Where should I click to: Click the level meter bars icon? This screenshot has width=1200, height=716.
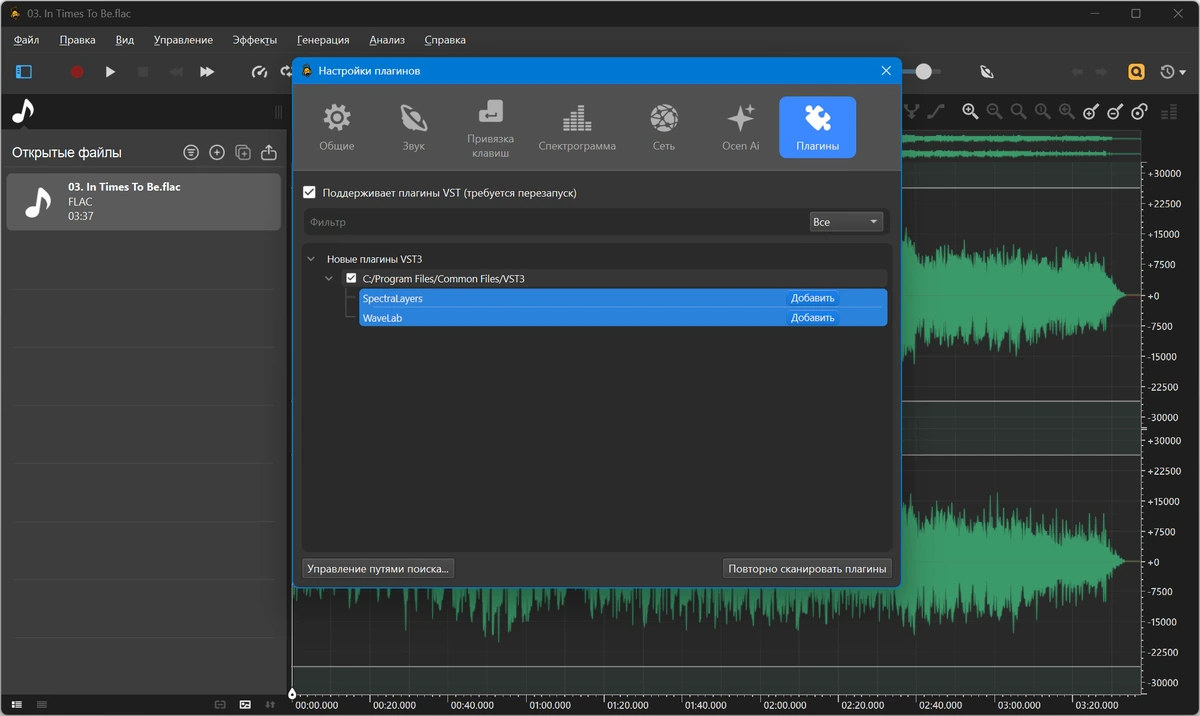coord(1168,111)
